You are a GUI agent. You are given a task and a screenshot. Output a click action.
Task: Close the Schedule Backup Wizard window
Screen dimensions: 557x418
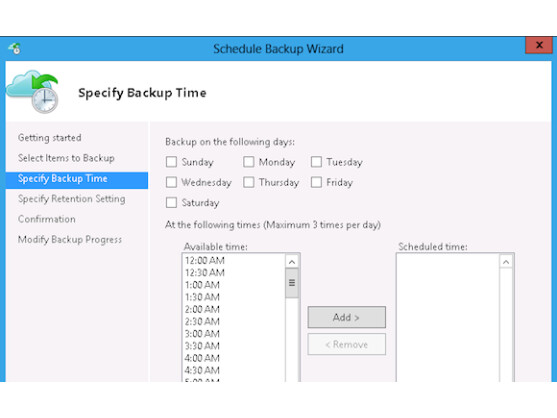539,45
